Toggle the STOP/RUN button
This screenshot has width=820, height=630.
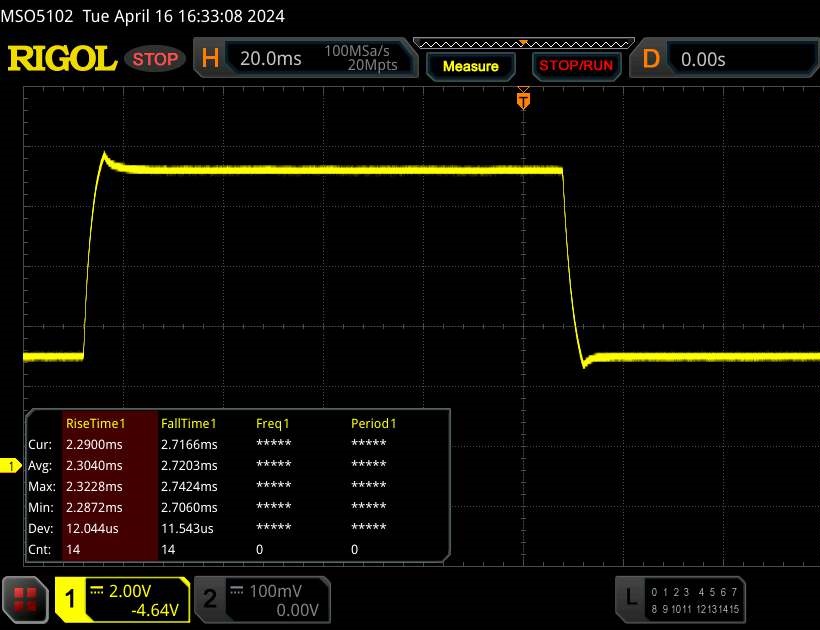point(576,66)
